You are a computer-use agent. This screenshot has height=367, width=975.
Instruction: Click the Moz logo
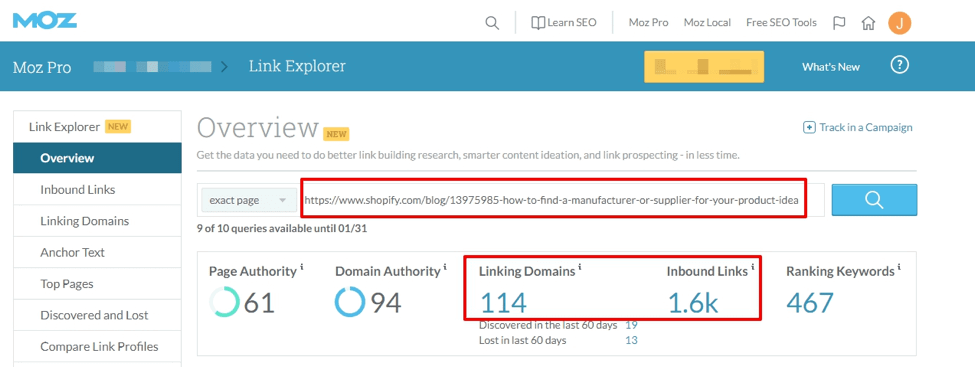[x=45, y=21]
